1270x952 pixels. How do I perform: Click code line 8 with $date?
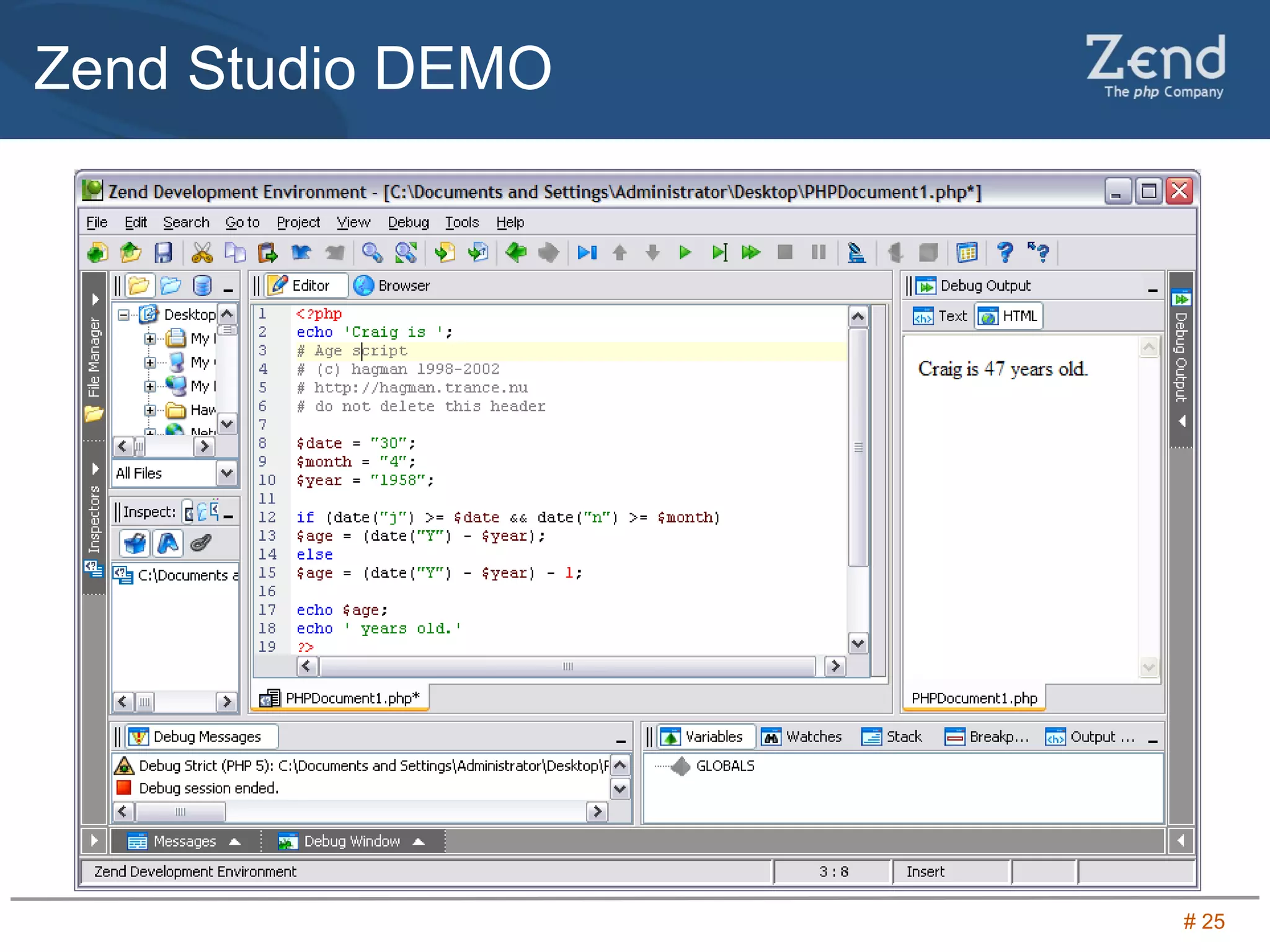pos(356,444)
